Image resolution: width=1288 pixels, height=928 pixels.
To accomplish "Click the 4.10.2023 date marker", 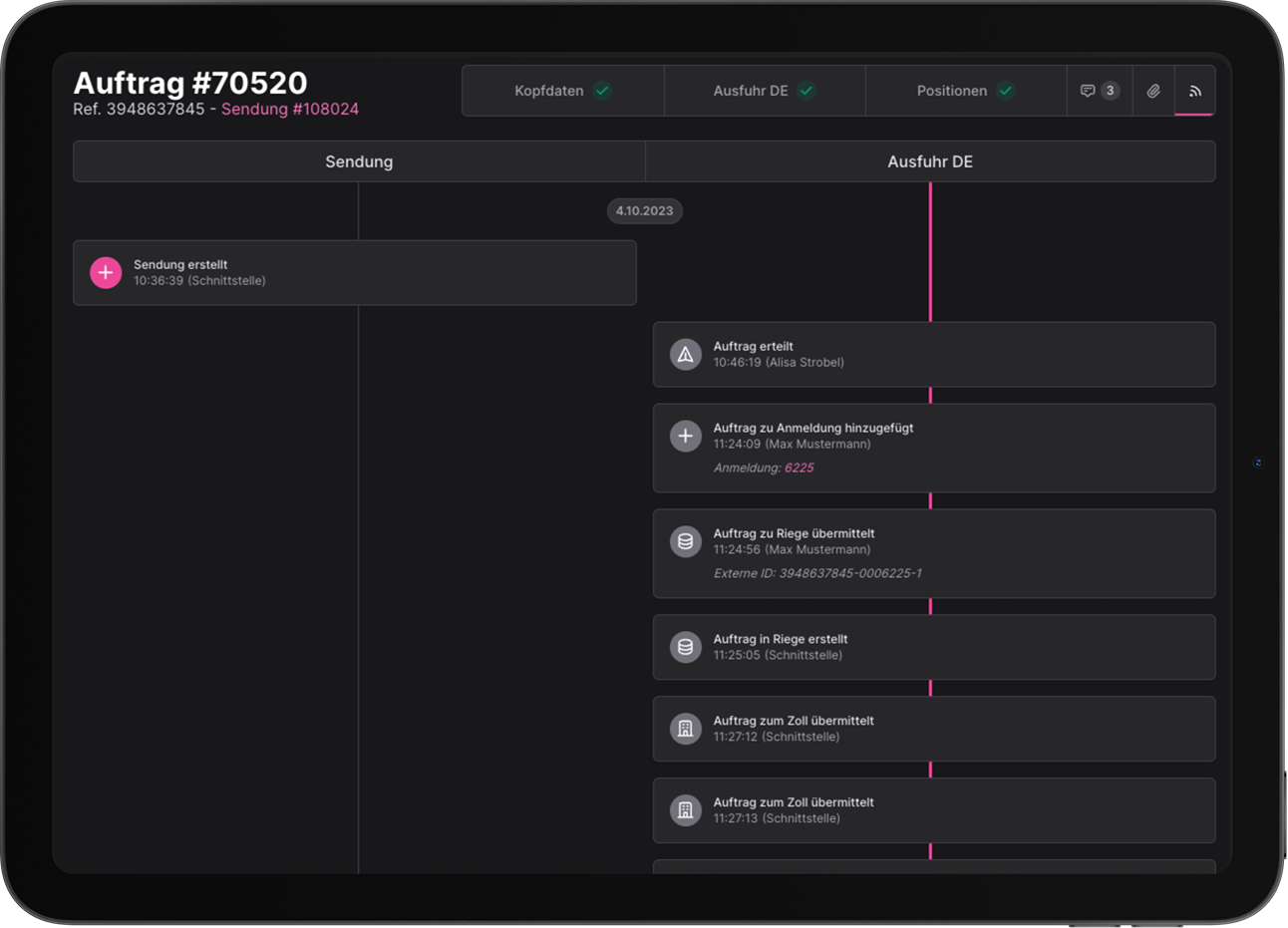I will pyautogui.click(x=645, y=211).
